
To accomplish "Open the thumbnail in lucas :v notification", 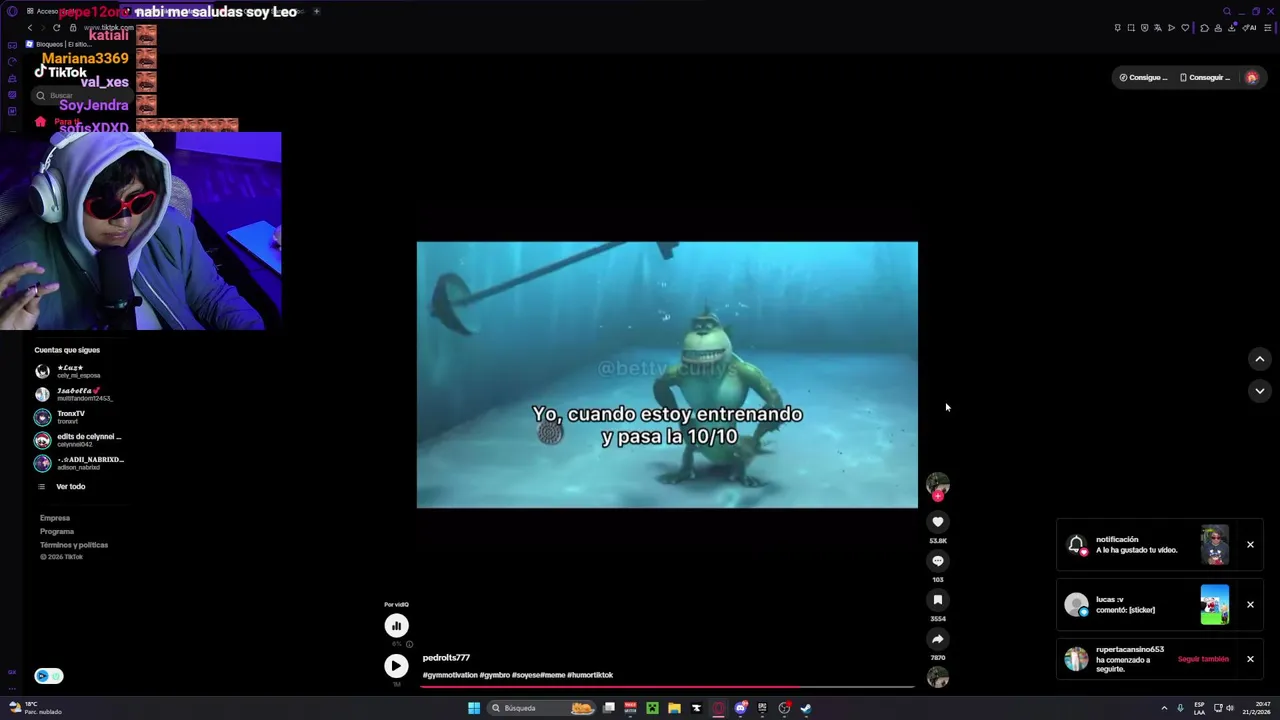I will (1215, 604).
